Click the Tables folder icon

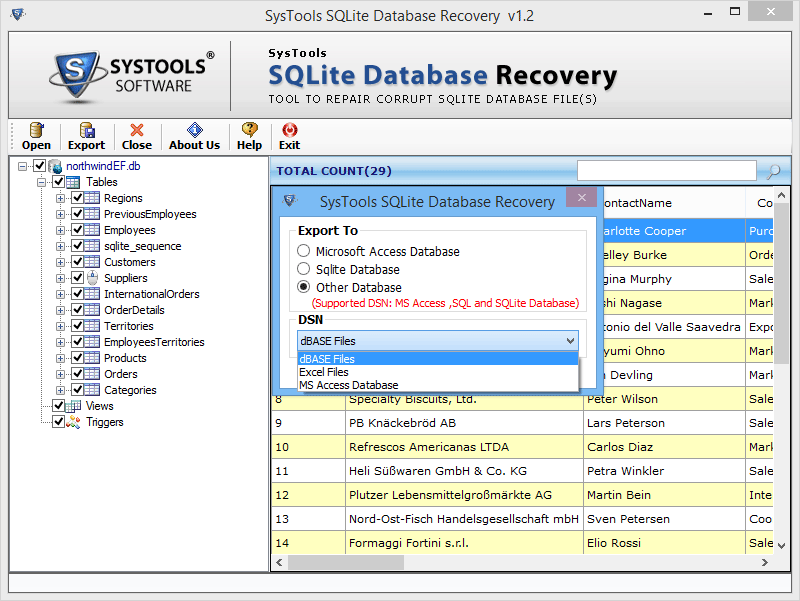pos(73,182)
